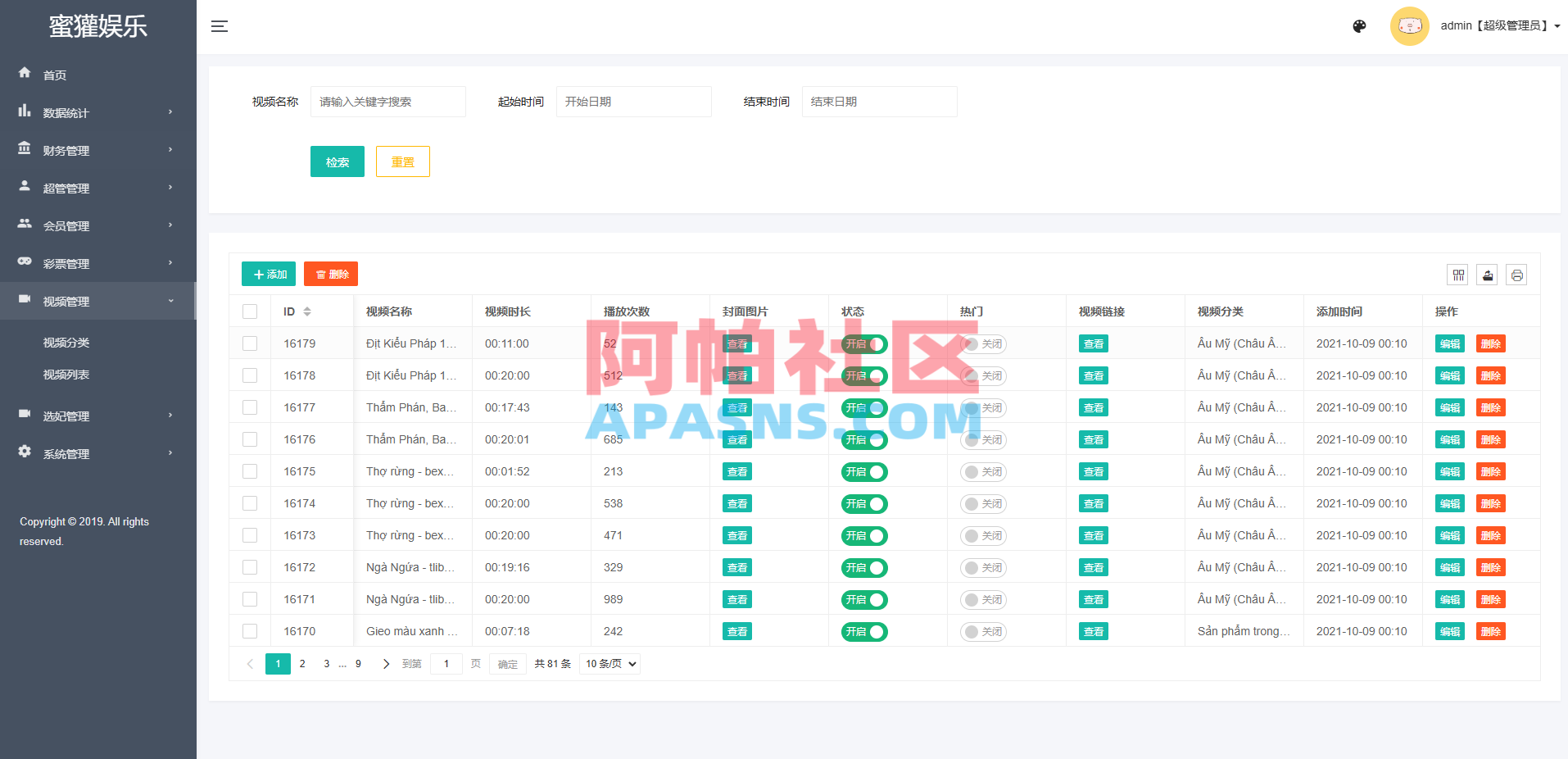Expand the 会员管理 sidebar menu
The image size is (1568, 759).
(x=66, y=225)
